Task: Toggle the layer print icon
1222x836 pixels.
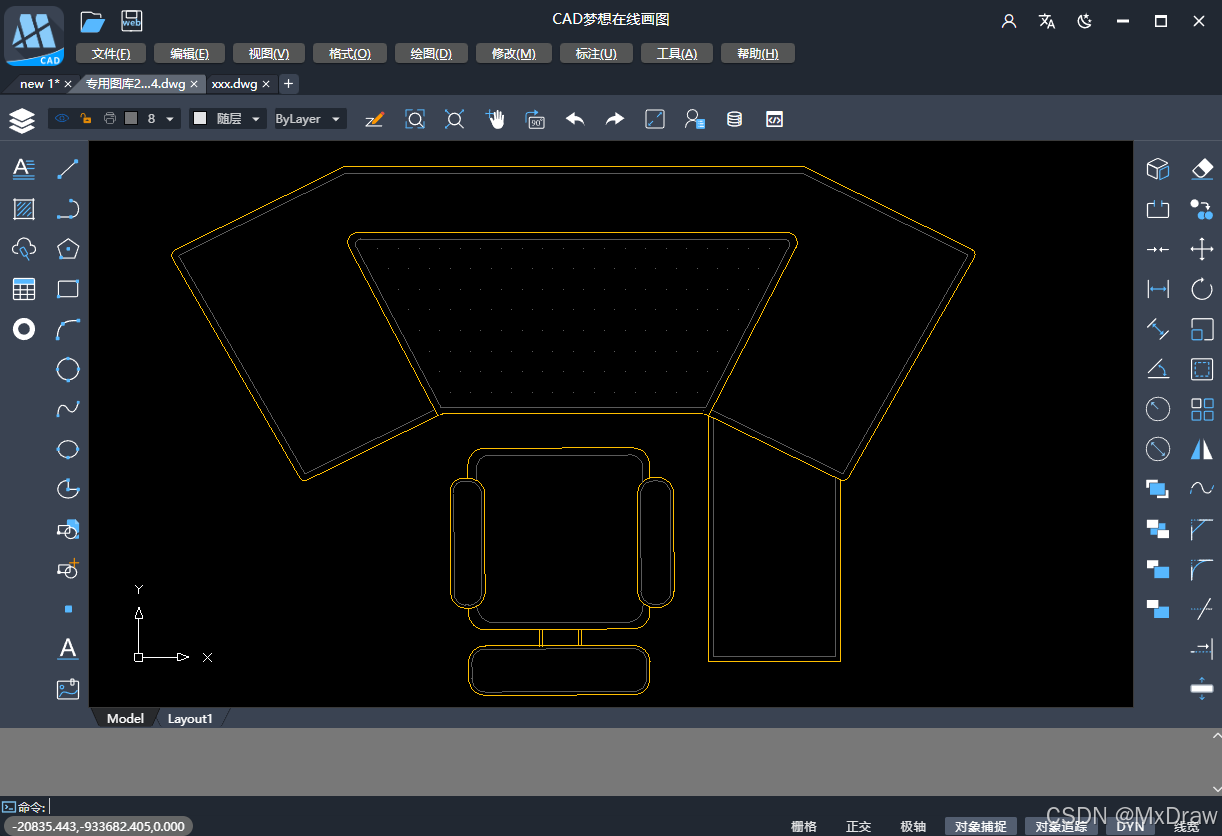Action: tap(110, 119)
